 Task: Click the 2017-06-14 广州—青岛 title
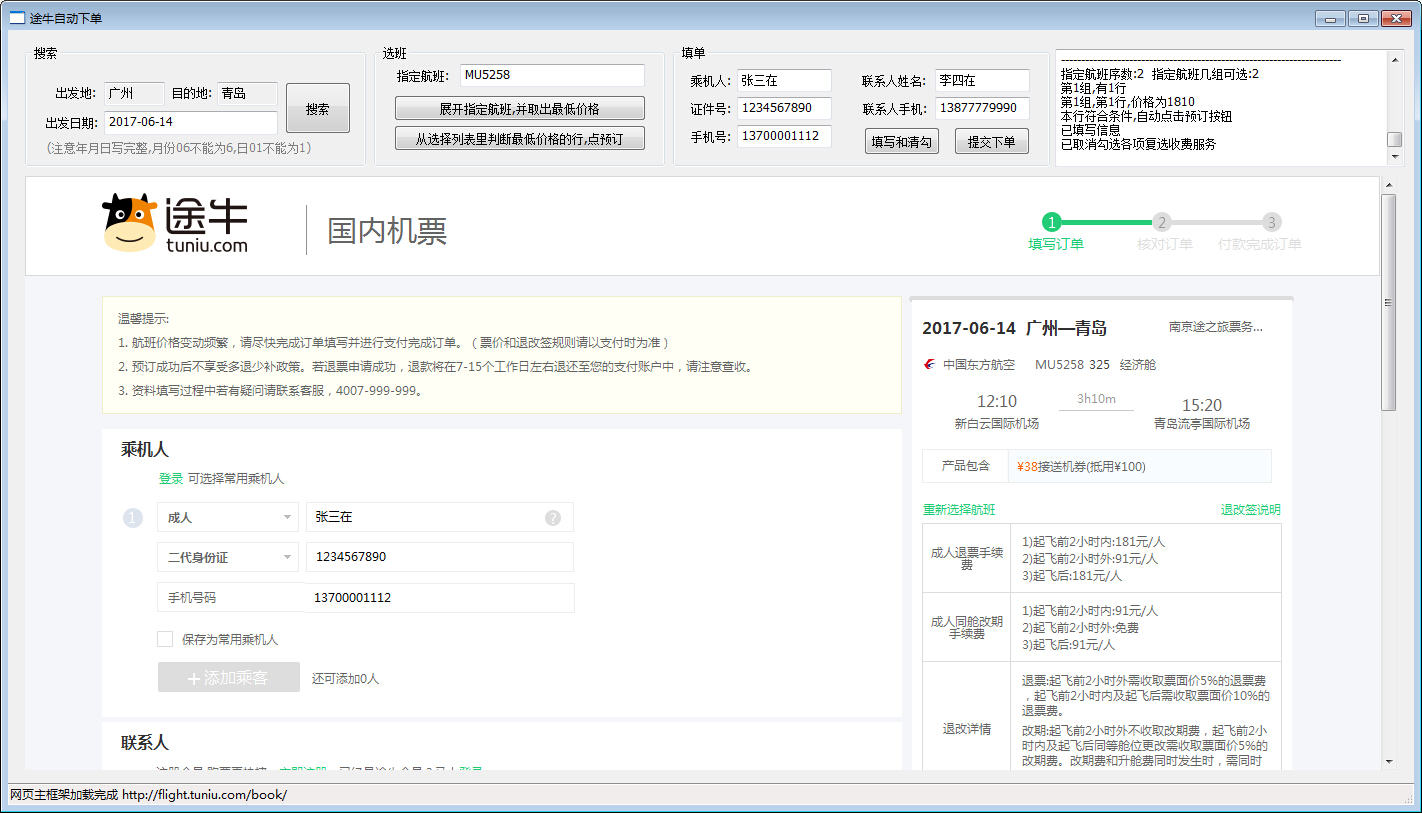(1014, 328)
